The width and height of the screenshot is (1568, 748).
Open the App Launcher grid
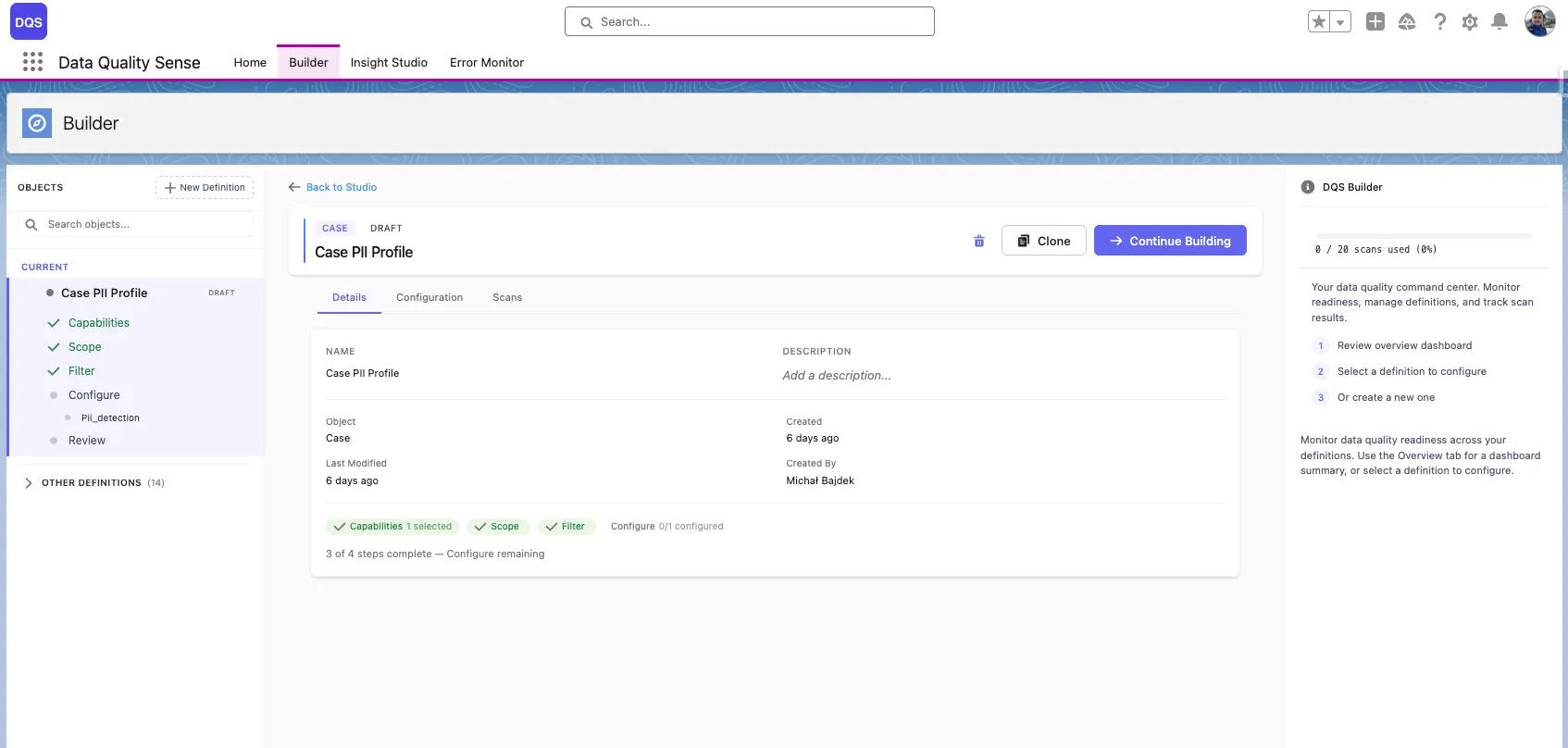[32, 62]
